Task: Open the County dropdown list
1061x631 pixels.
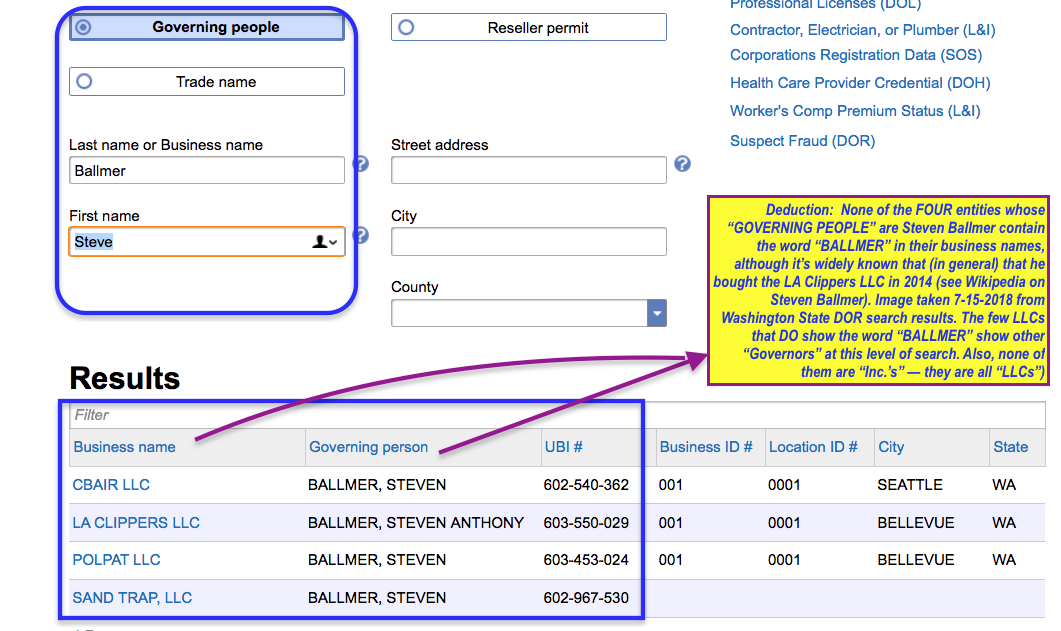Action: [656, 314]
